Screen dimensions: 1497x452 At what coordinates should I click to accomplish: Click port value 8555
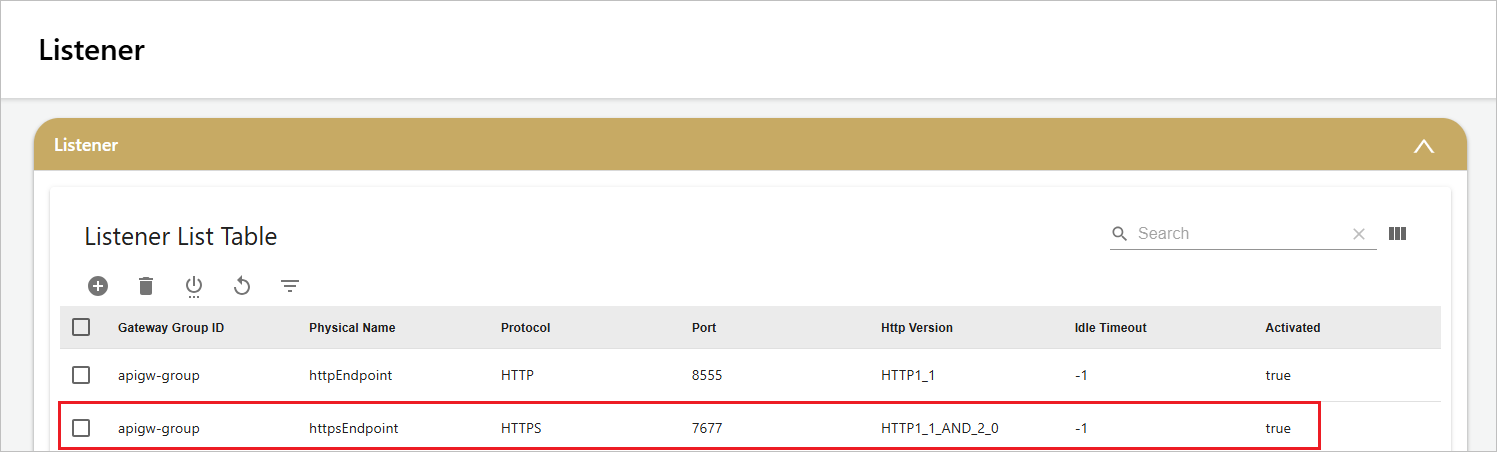(707, 376)
